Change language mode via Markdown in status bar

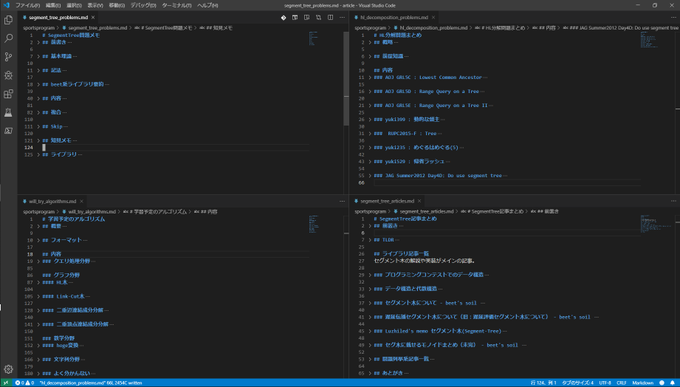point(643,383)
